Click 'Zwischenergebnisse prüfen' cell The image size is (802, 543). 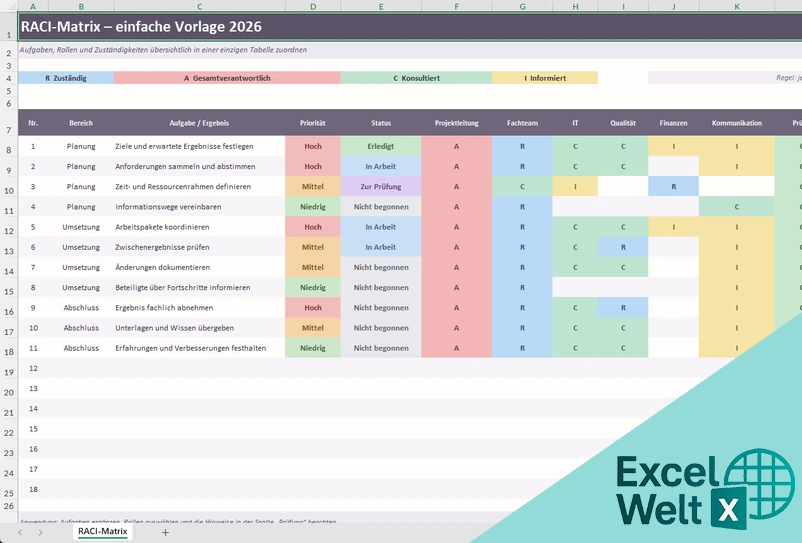(x=199, y=247)
